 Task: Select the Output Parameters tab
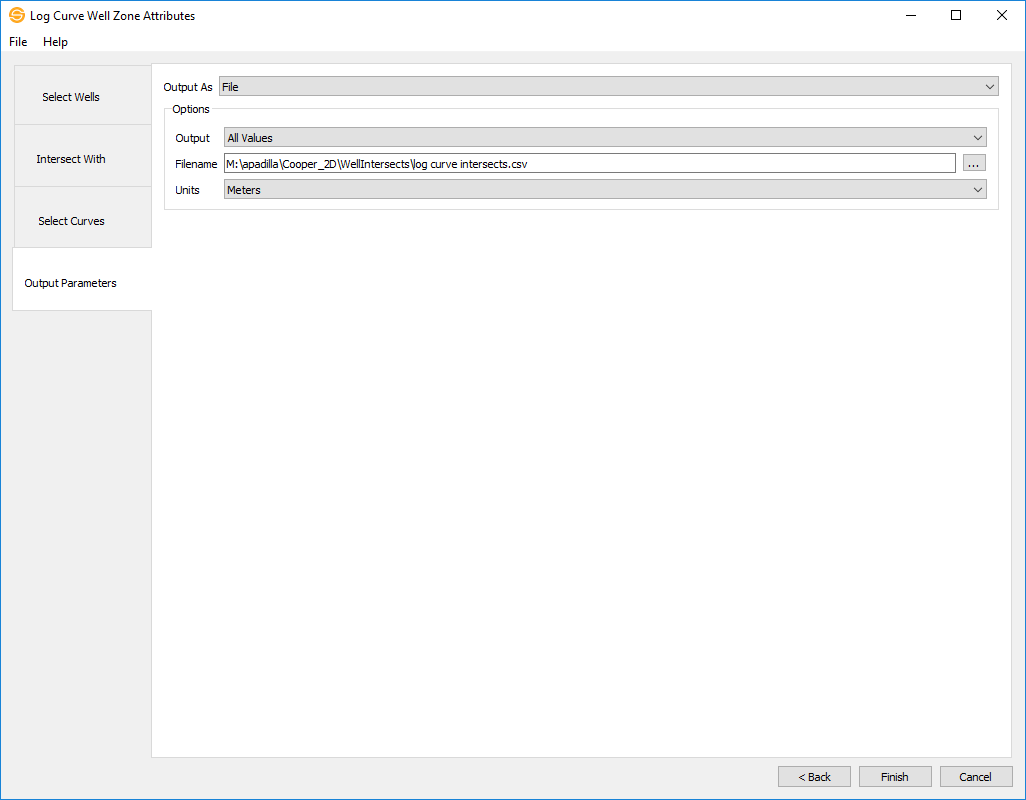click(x=71, y=283)
